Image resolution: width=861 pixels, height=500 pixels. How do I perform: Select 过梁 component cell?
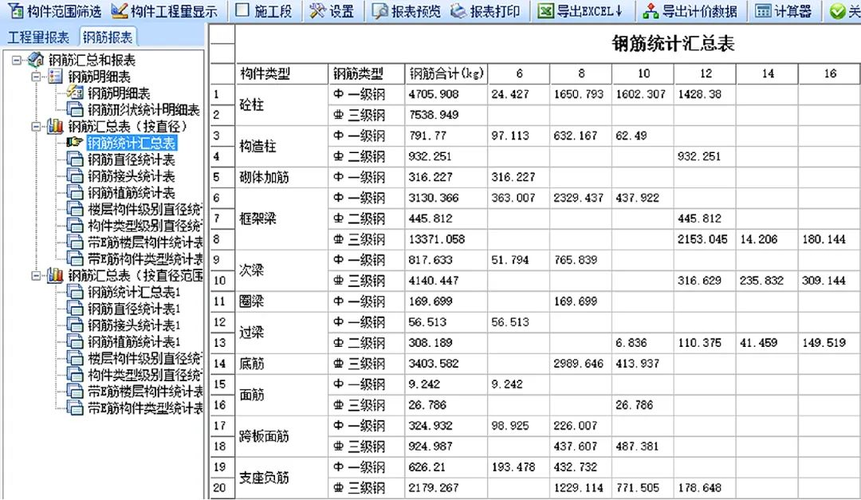pos(282,332)
